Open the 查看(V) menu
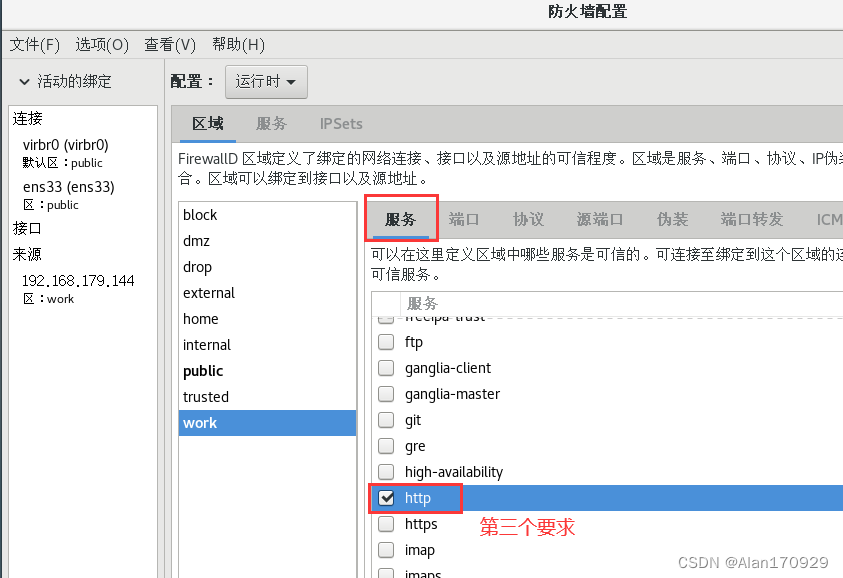Viewport: 843px width, 578px height. pyautogui.click(x=168, y=44)
